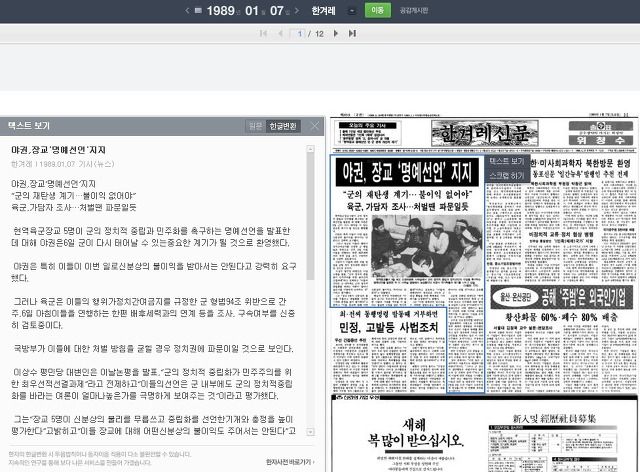The width and height of the screenshot is (640, 472).
Task: Click the subheadline 육군, 가담자 조사…처벌땐 파문일듯
Action: tap(407, 207)
